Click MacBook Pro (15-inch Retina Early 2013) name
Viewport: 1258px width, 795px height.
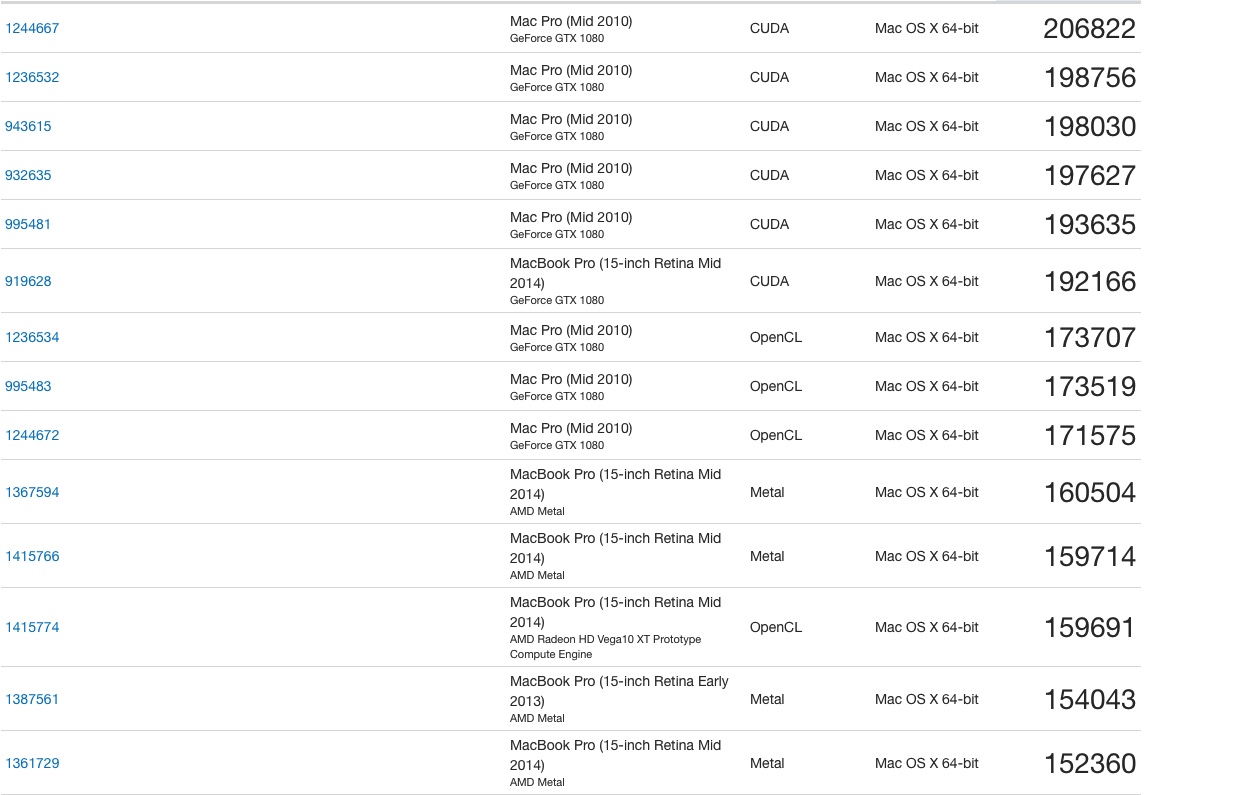pyautogui.click(x=619, y=691)
